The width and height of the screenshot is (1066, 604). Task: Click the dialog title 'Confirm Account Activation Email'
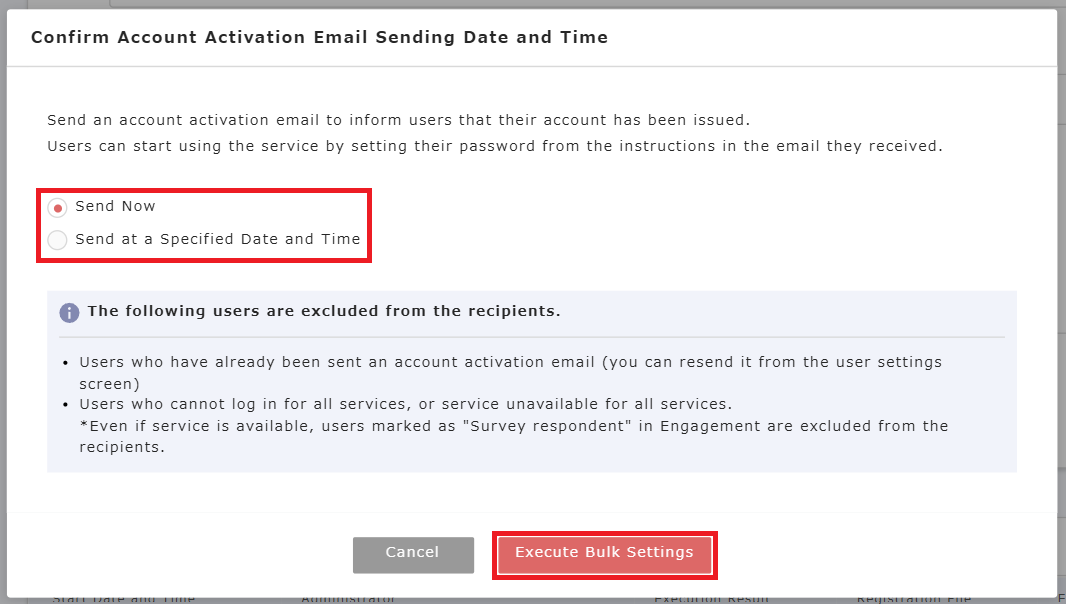point(319,38)
